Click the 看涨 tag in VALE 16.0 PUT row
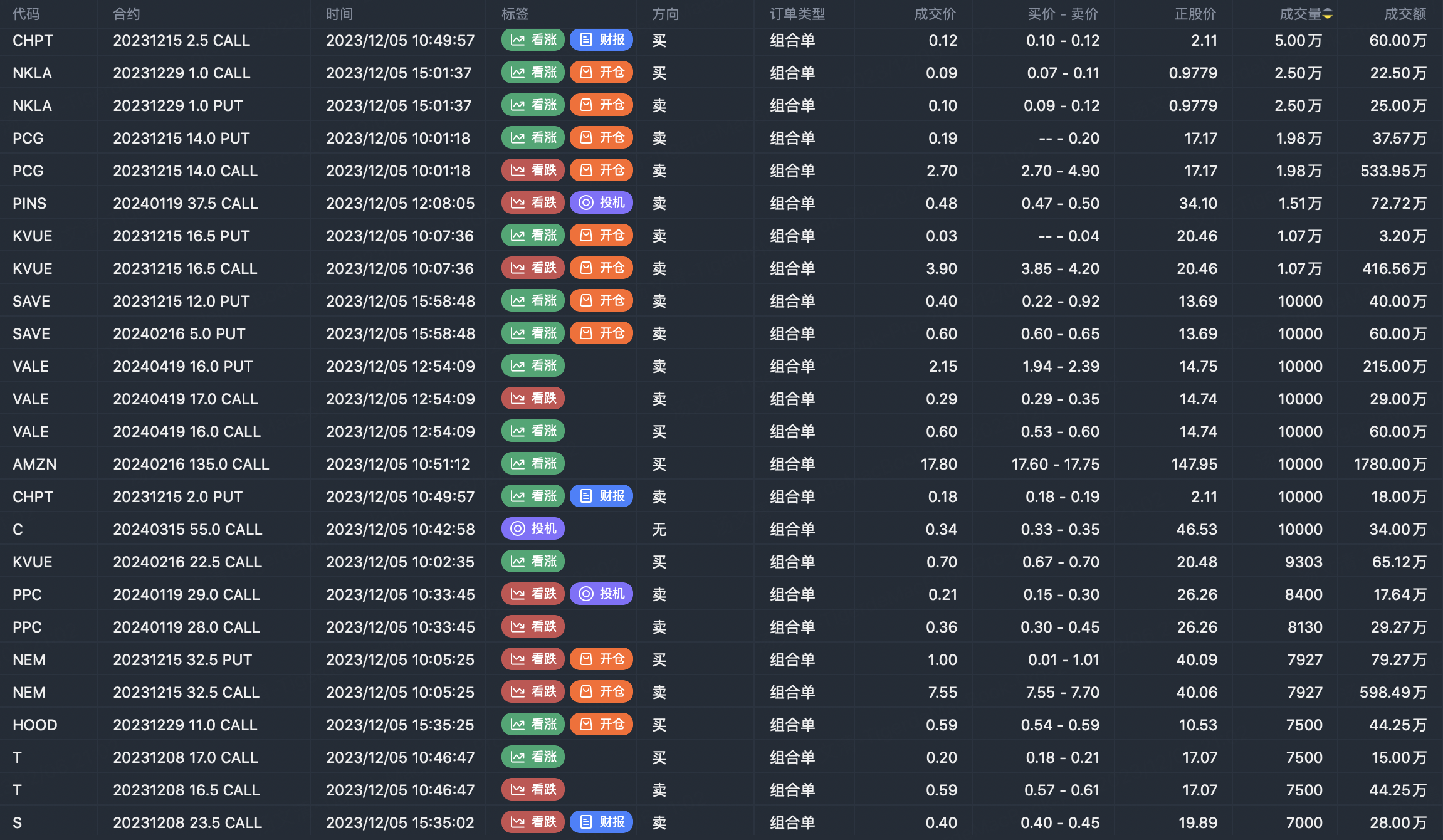The width and height of the screenshot is (1443, 840). [x=533, y=366]
